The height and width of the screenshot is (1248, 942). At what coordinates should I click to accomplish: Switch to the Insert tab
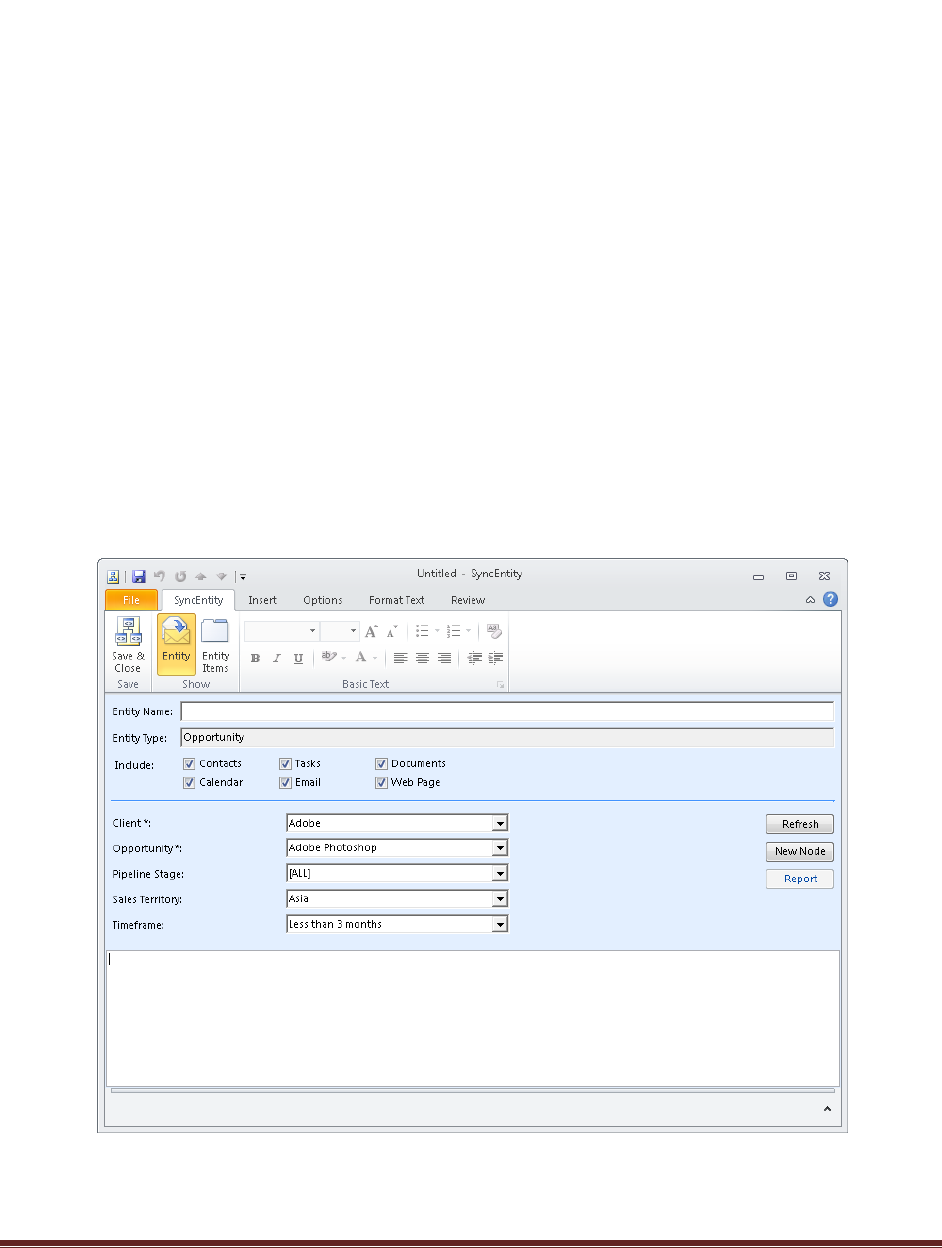[262, 600]
